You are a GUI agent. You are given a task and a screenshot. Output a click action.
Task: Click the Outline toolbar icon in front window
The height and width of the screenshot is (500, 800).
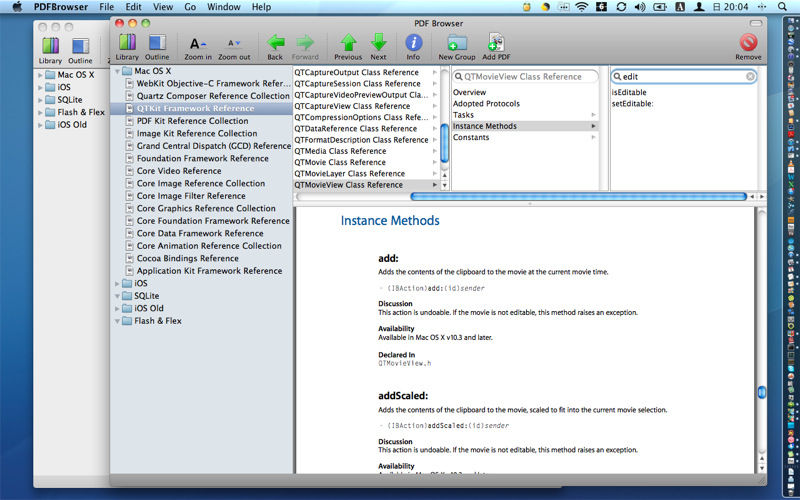click(x=157, y=43)
